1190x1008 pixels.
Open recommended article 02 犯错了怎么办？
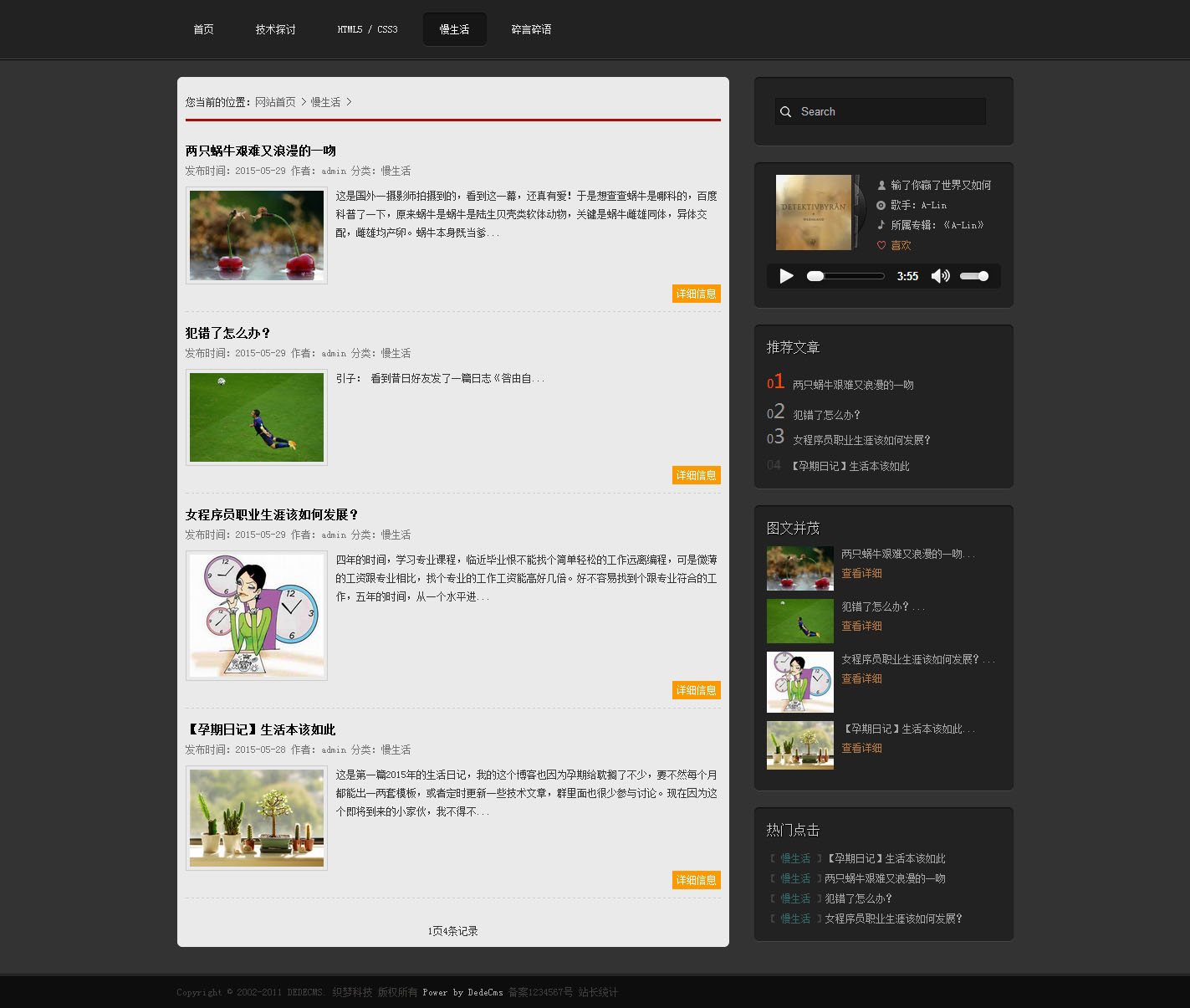point(826,415)
